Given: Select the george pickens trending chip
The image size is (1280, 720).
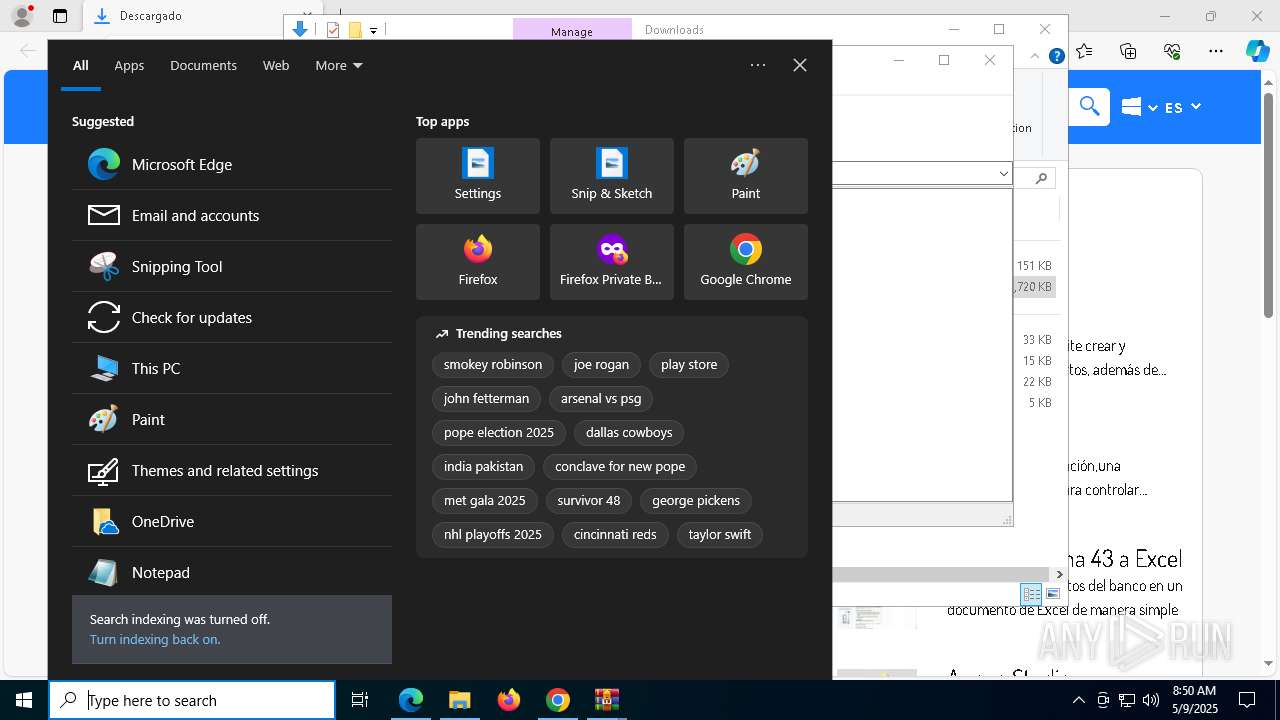Looking at the screenshot, I should pyautogui.click(x=696, y=500).
